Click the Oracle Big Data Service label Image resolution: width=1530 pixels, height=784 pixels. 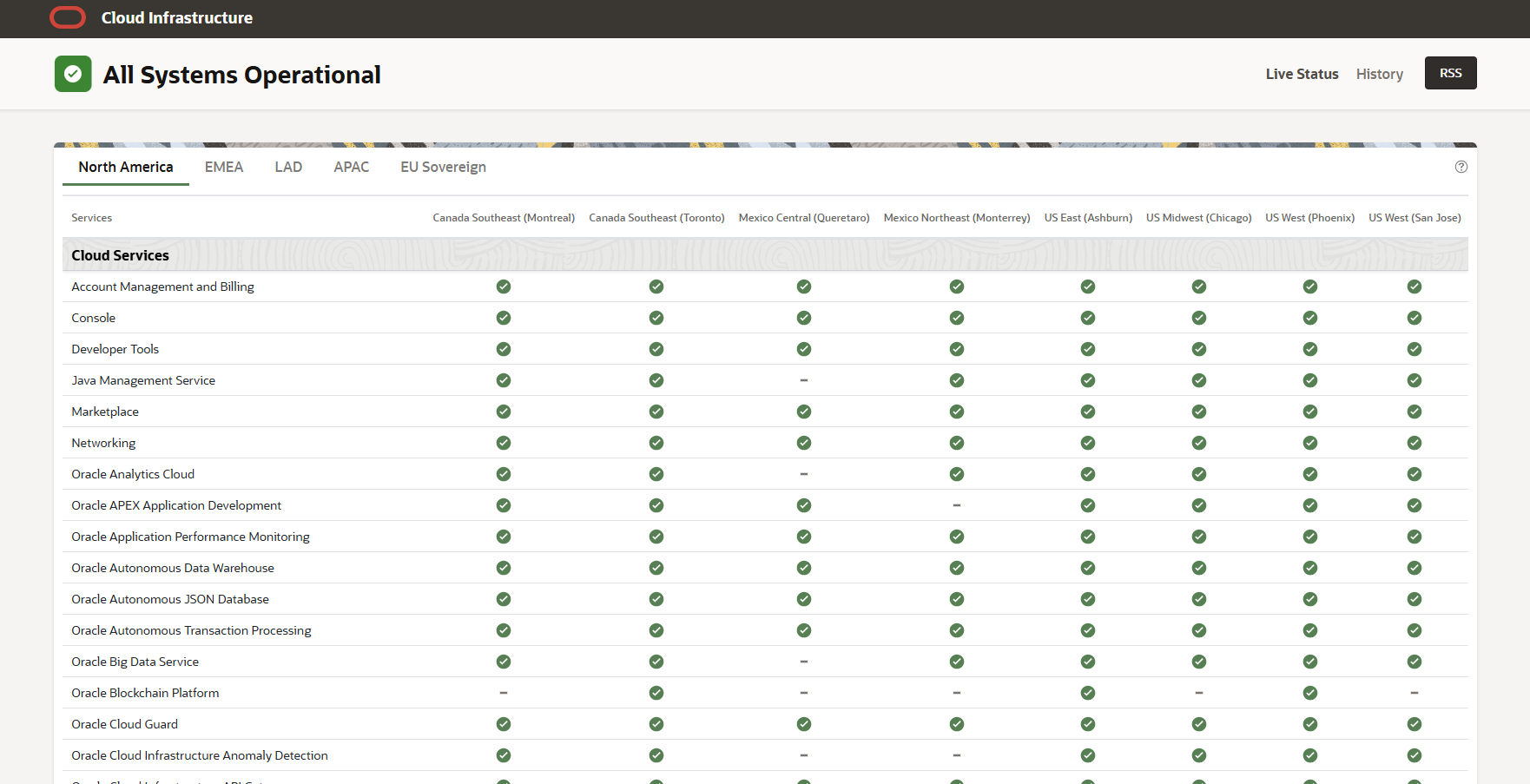click(x=135, y=662)
